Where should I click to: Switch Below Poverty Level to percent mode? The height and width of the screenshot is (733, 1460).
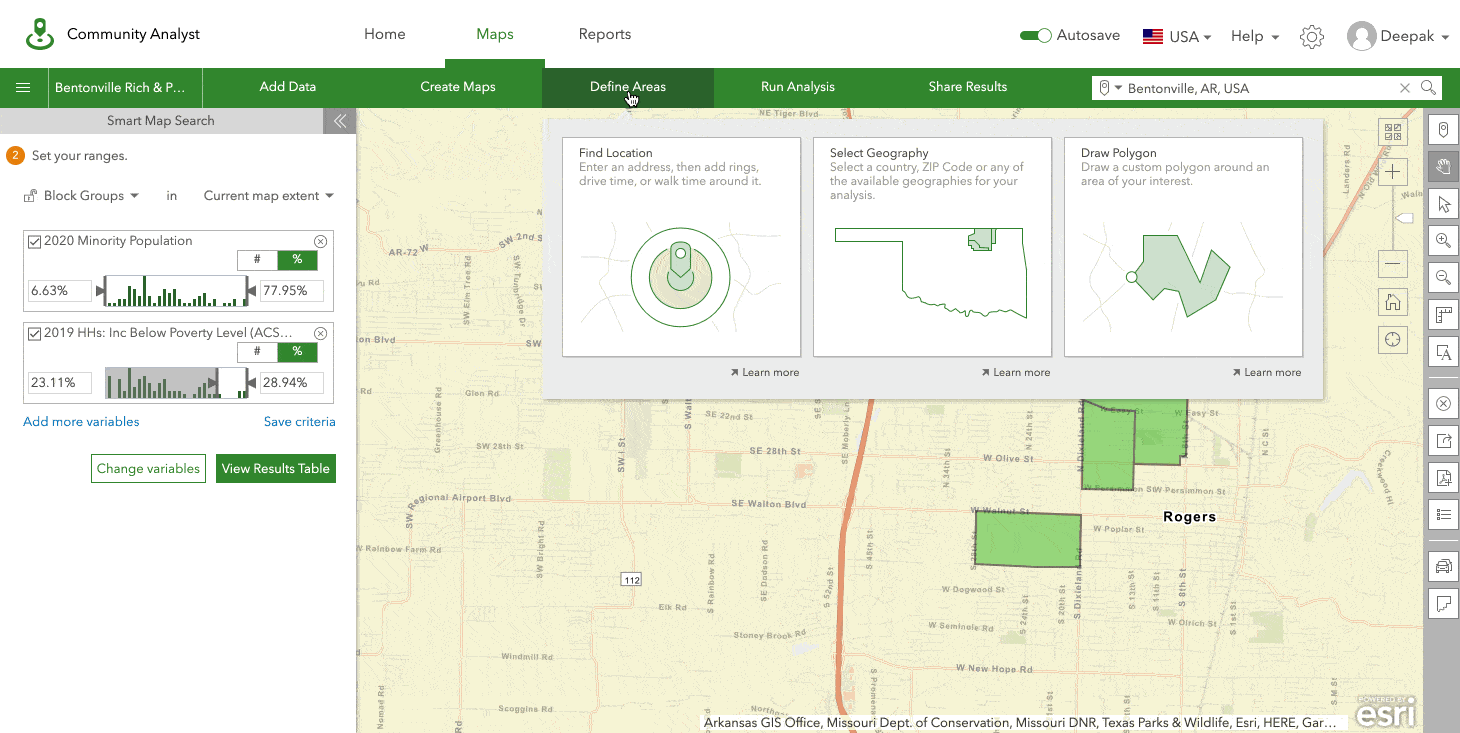click(x=297, y=352)
